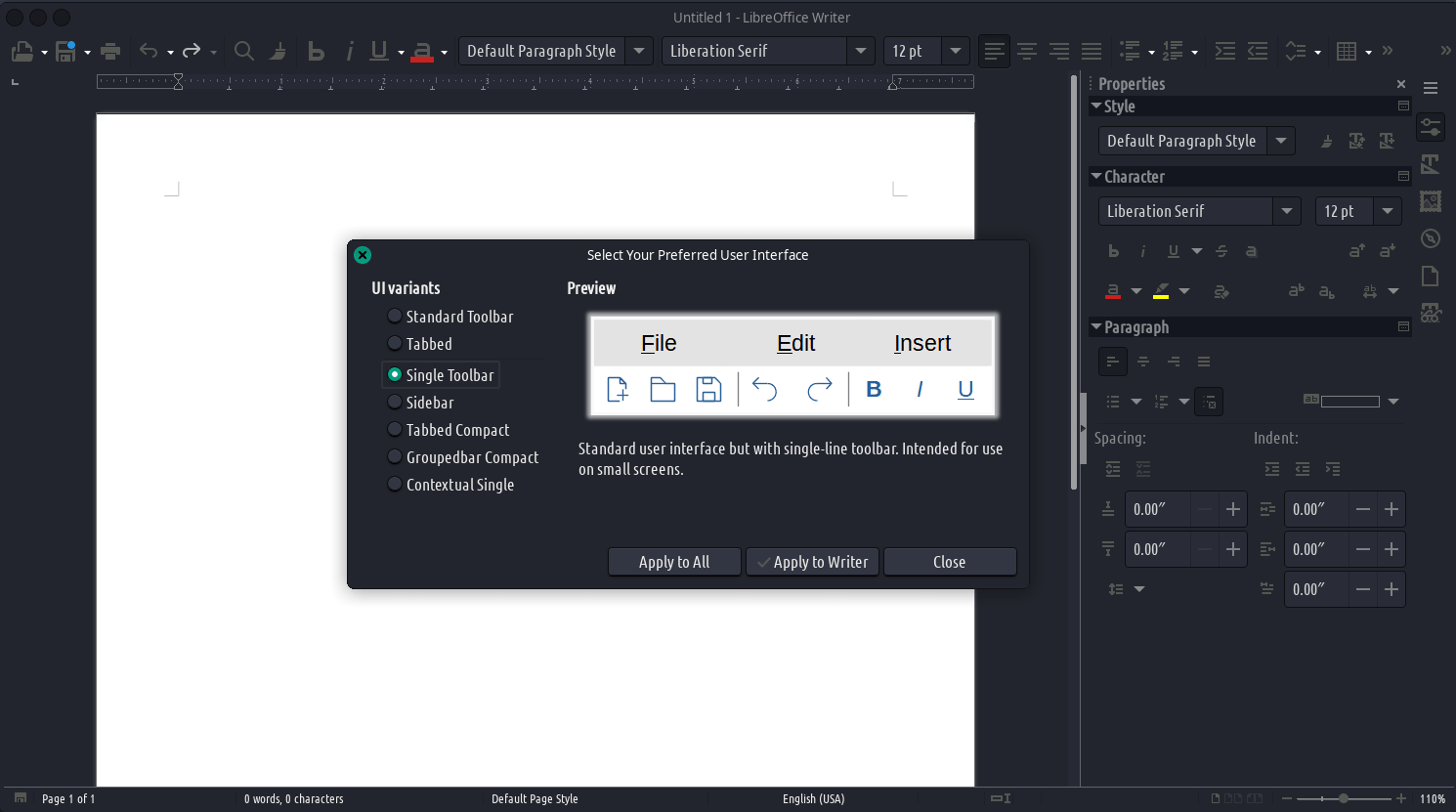Select Align Right in main toolbar
This screenshot has width=1456, height=812.
point(1059,51)
